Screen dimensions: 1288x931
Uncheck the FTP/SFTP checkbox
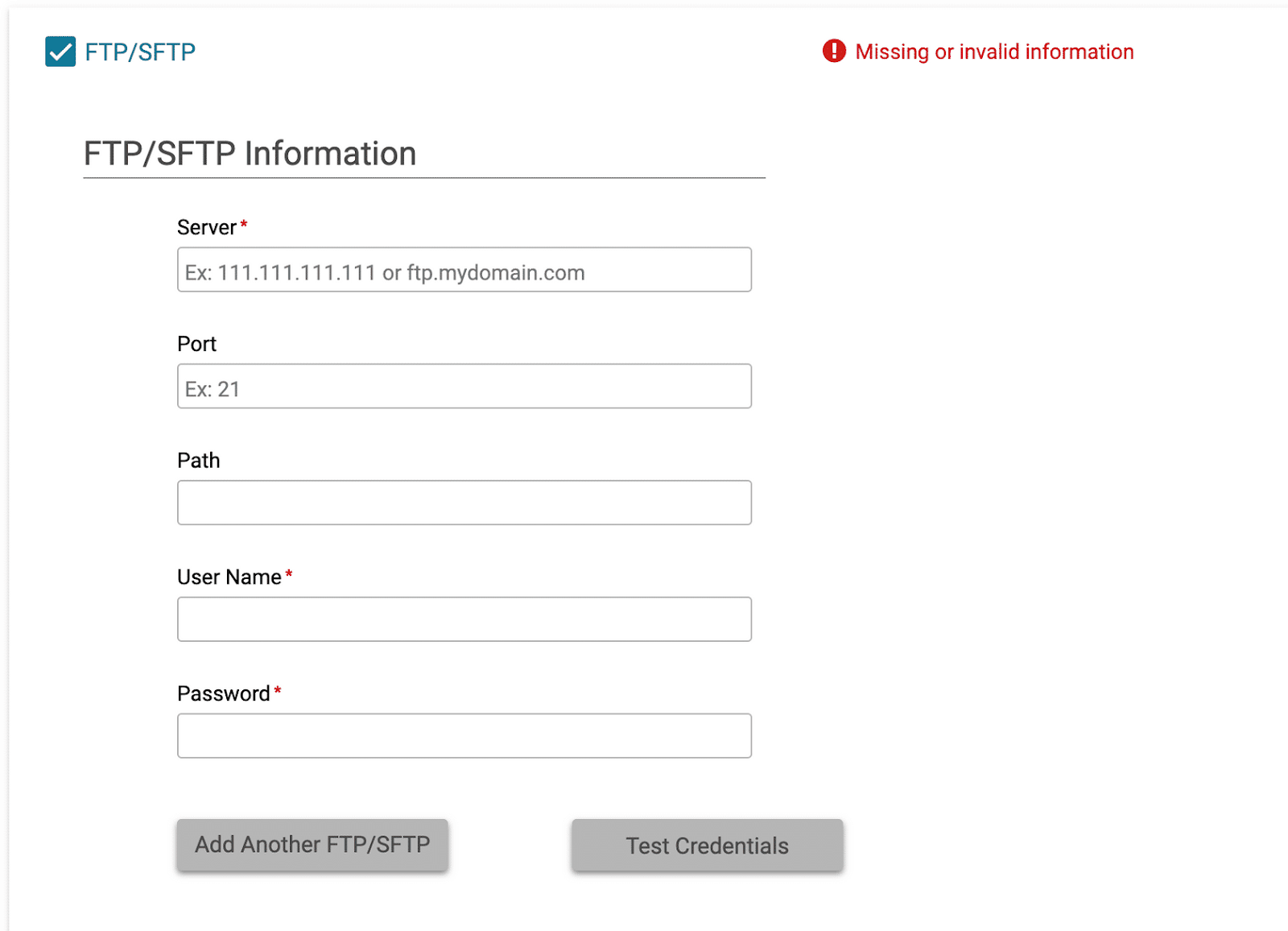click(60, 52)
